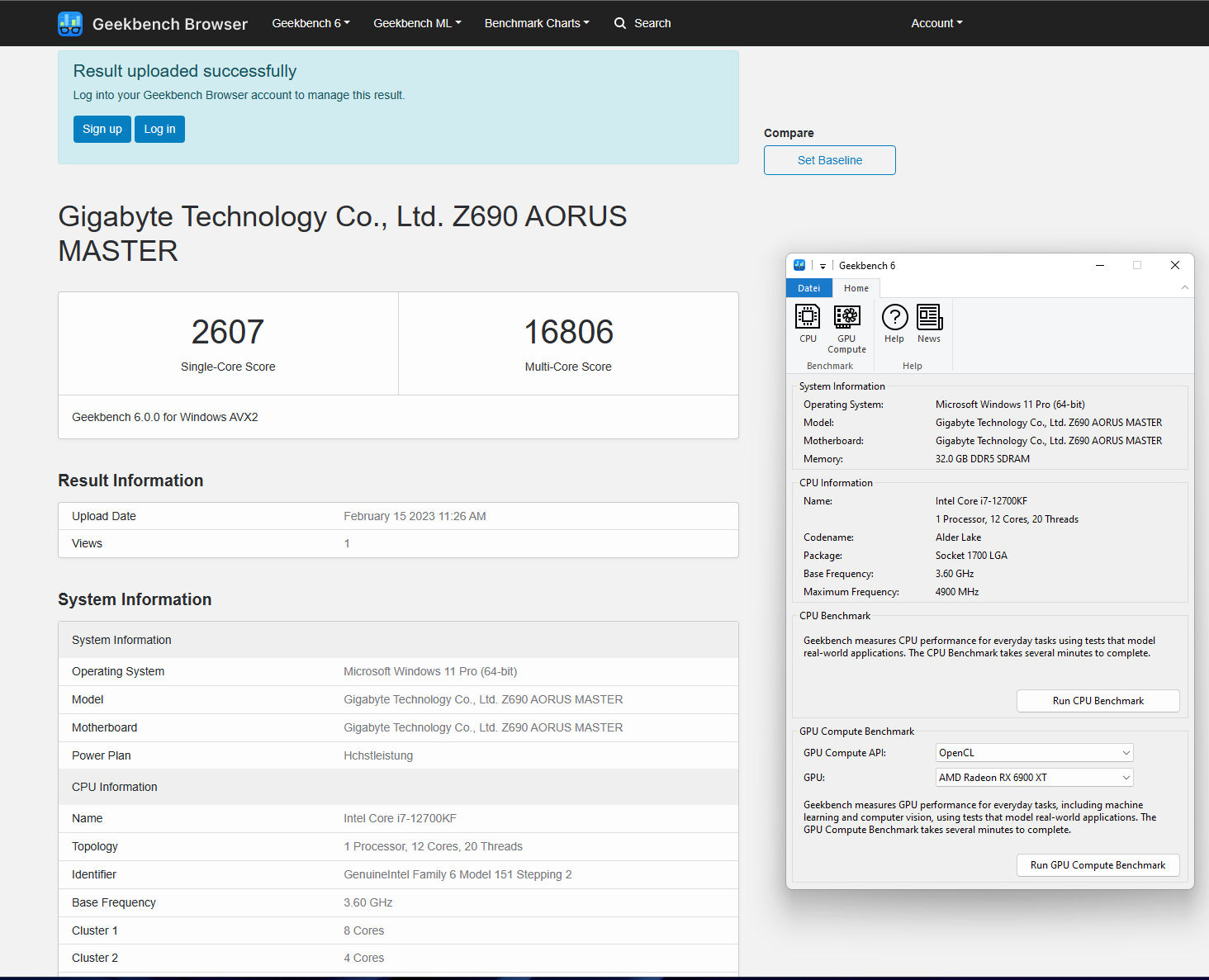Click the Geekbench Browser logo icon
This screenshot has height=980, width=1209.
point(70,23)
